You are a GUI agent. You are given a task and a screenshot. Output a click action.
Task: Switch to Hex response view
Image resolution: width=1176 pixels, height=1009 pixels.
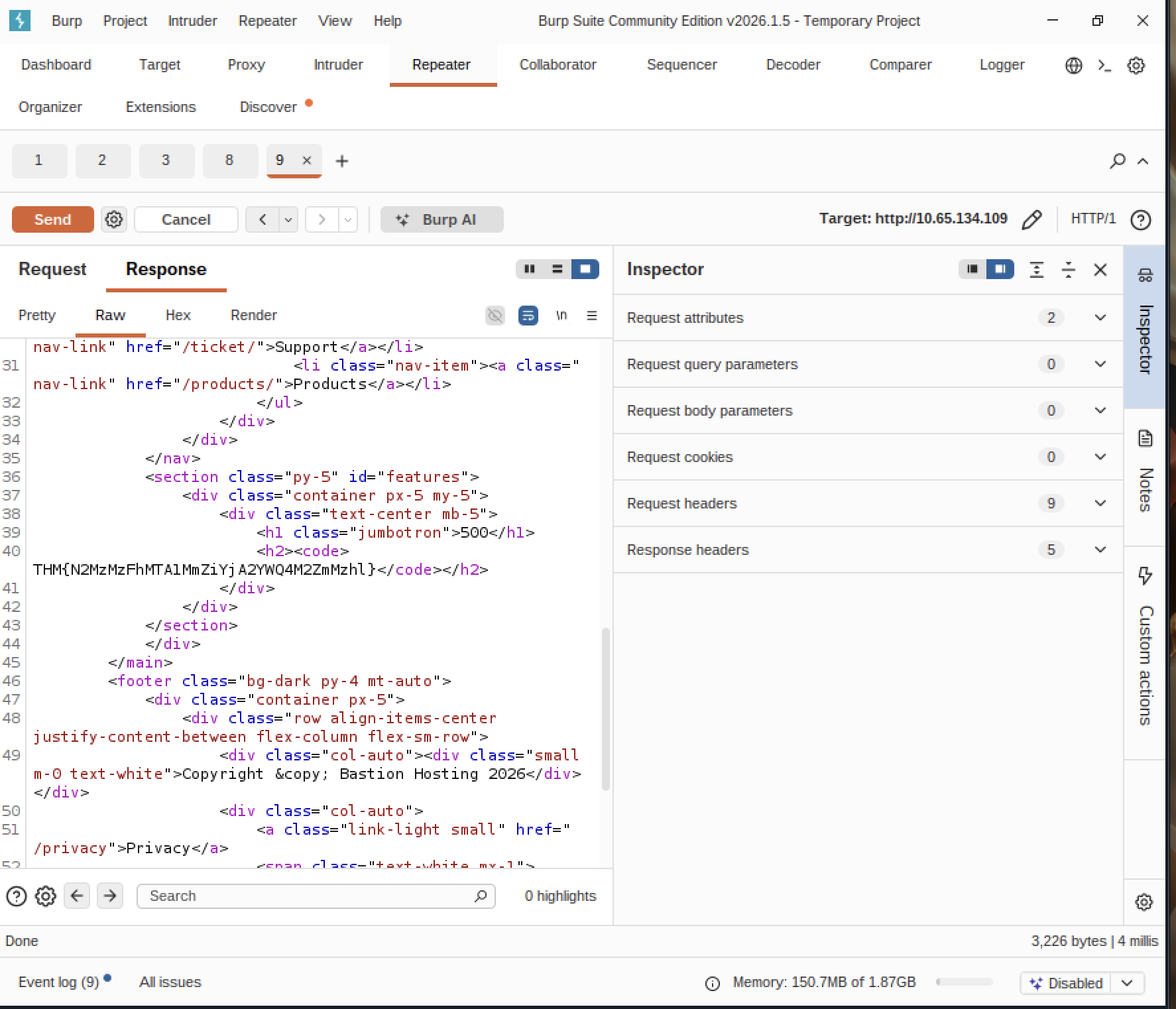[178, 316]
